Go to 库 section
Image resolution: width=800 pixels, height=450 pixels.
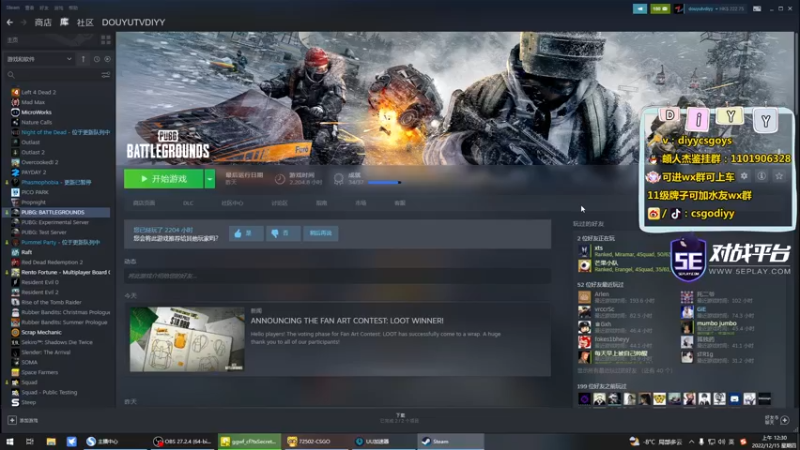(x=64, y=22)
